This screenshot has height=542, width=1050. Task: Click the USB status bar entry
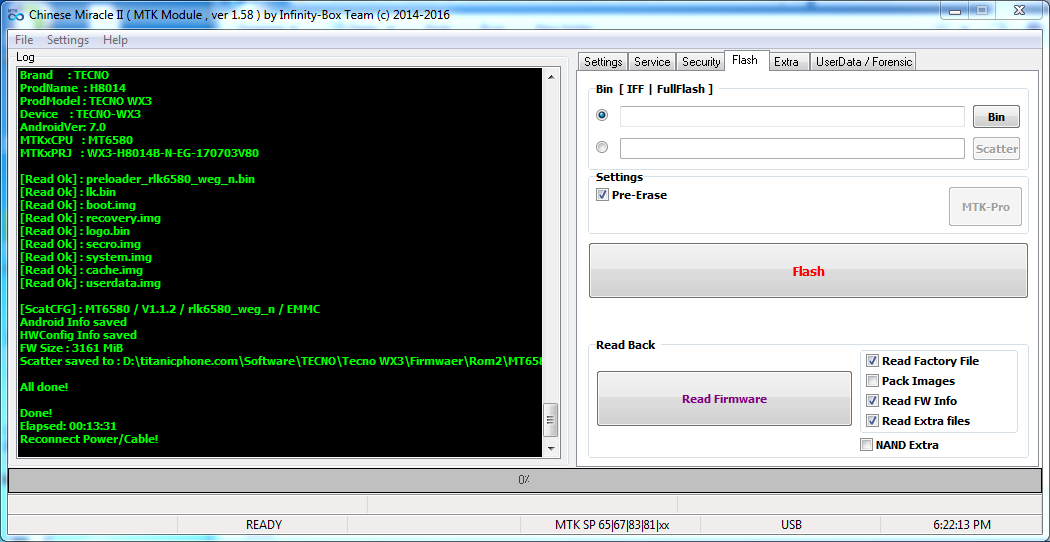point(791,525)
